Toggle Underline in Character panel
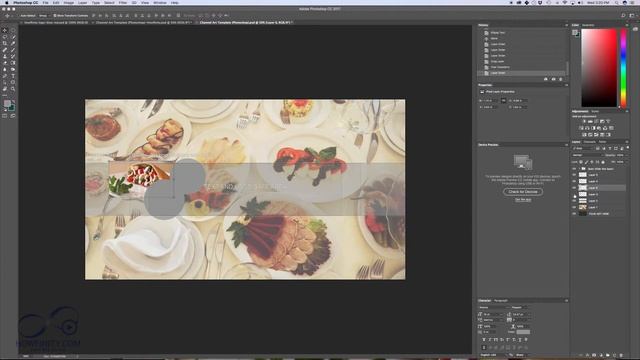The height and width of the screenshot is (360, 640). coord(520,340)
